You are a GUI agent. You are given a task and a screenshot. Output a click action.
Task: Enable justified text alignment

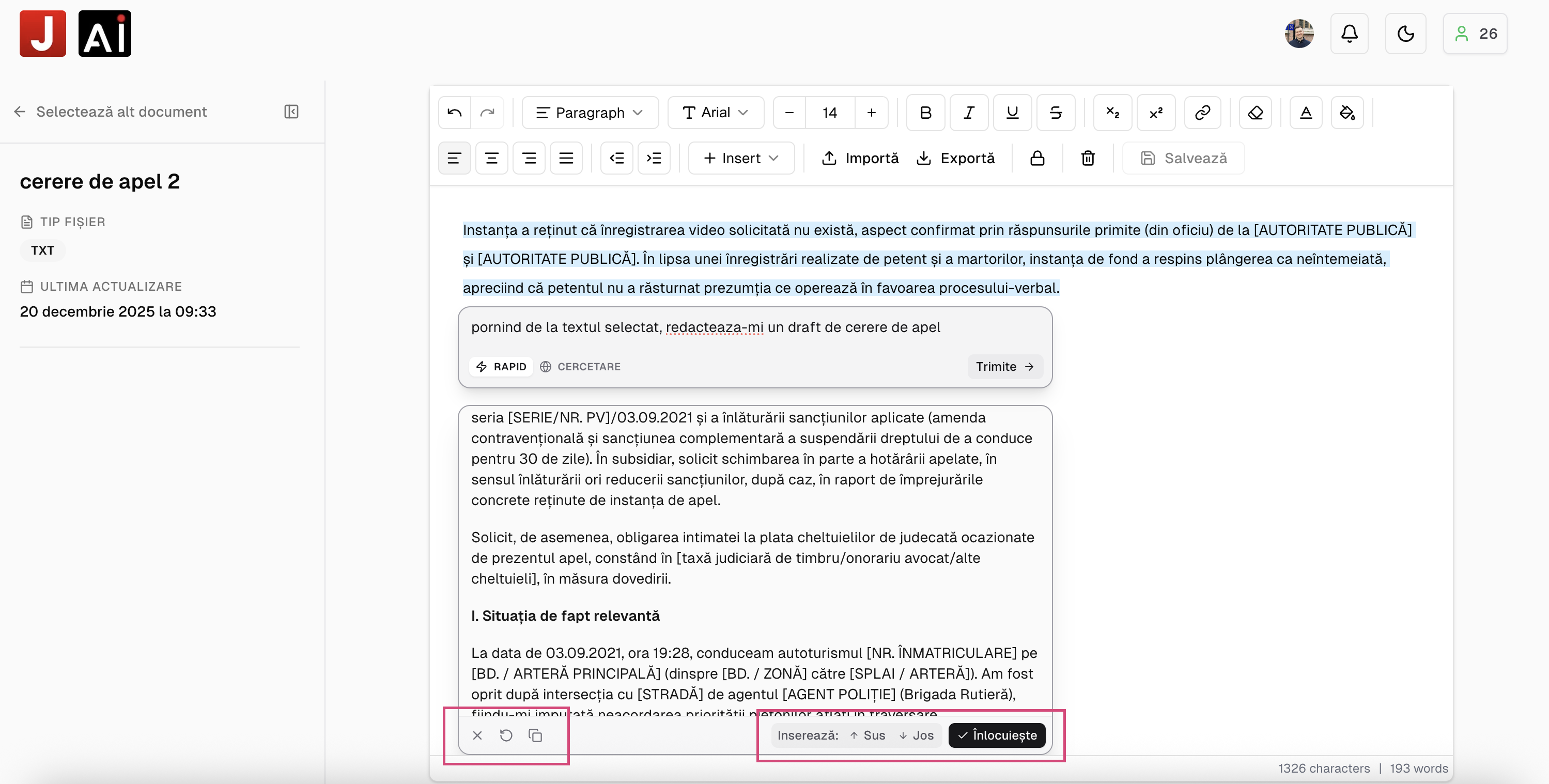tap(566, 158)
